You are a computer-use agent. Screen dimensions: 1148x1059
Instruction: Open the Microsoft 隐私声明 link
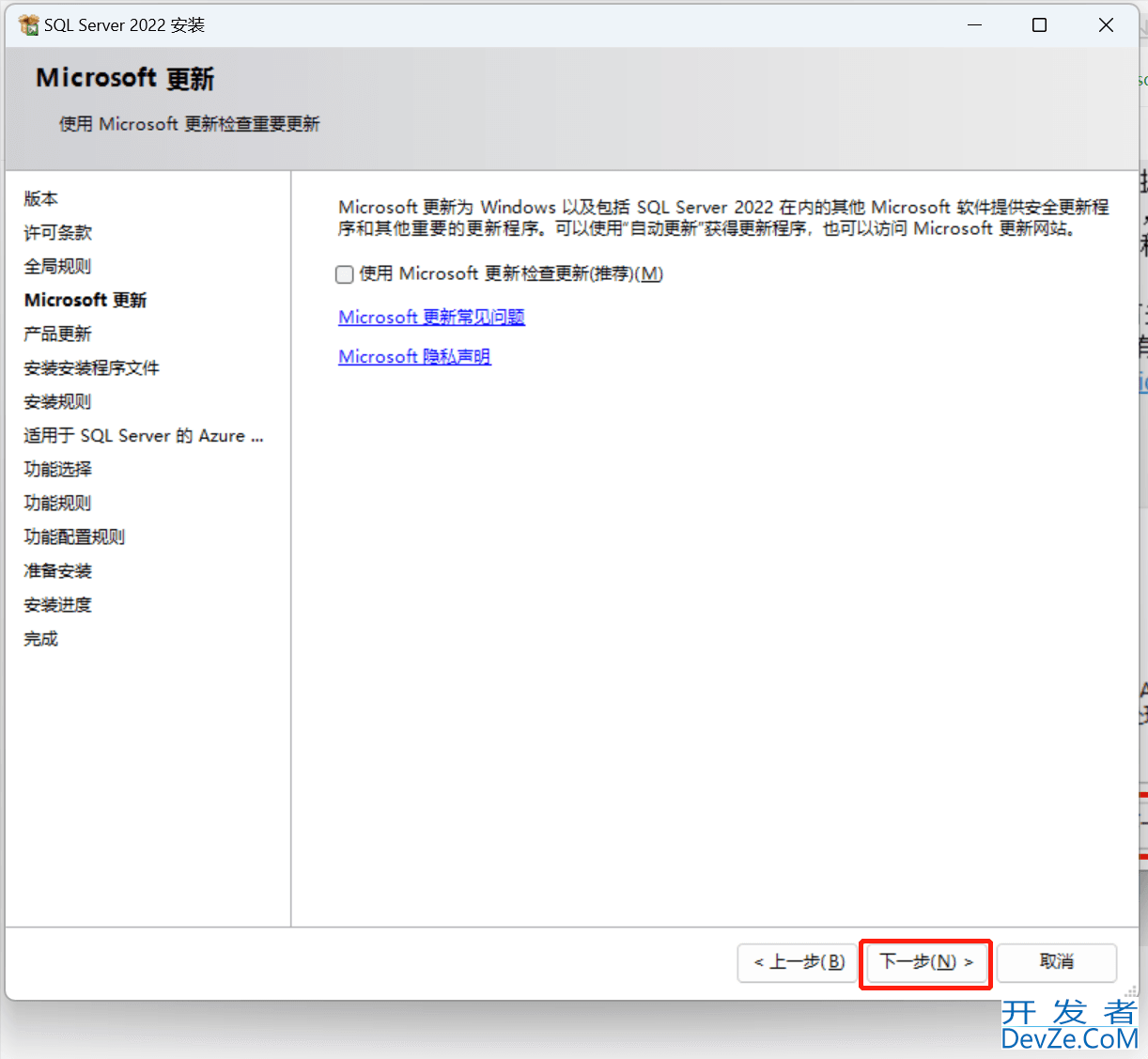pyautogui.click(x=414, y=357)
